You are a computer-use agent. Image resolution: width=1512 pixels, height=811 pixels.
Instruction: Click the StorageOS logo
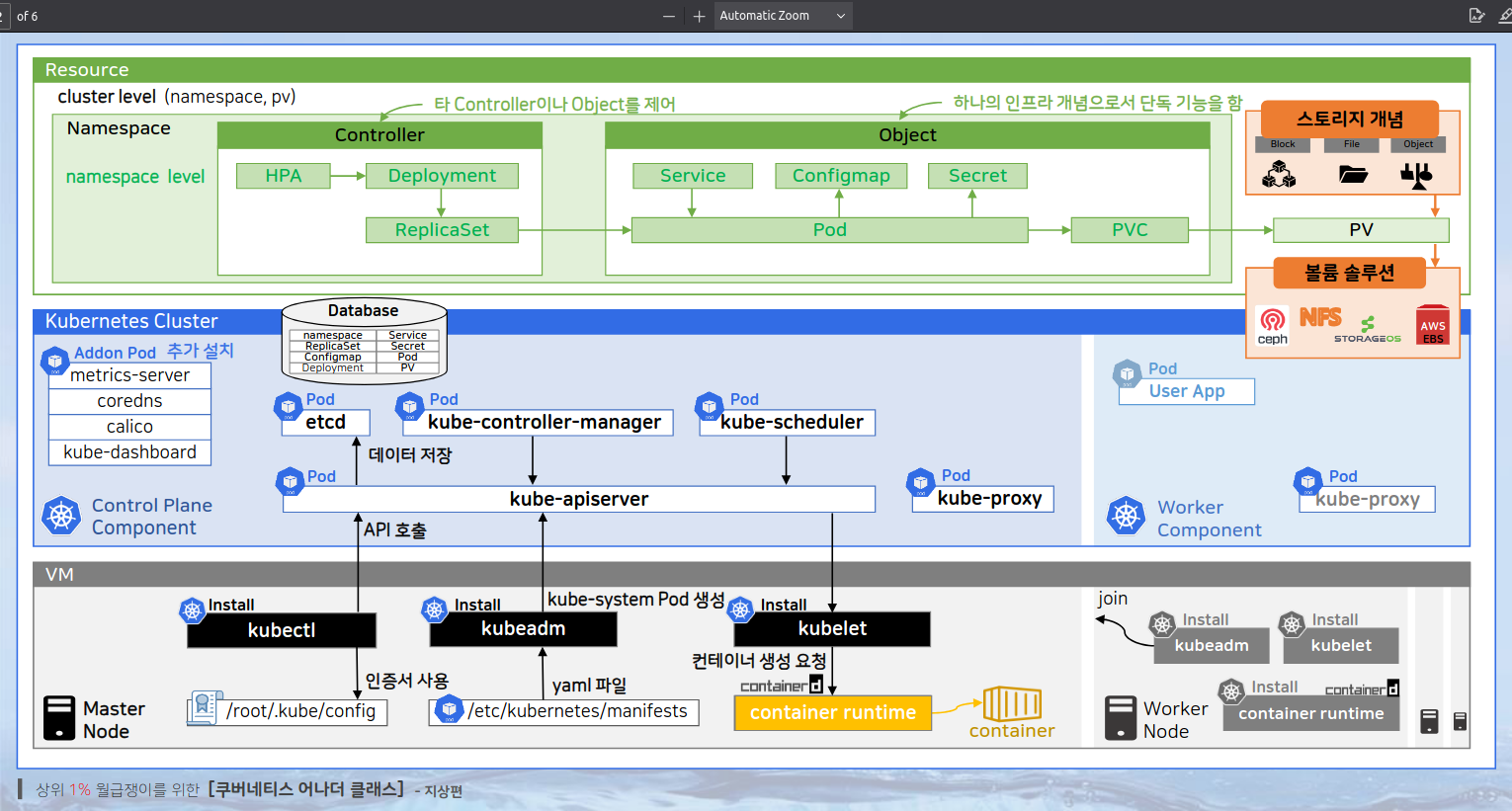pyautogui.click(x=1368, y=329)
